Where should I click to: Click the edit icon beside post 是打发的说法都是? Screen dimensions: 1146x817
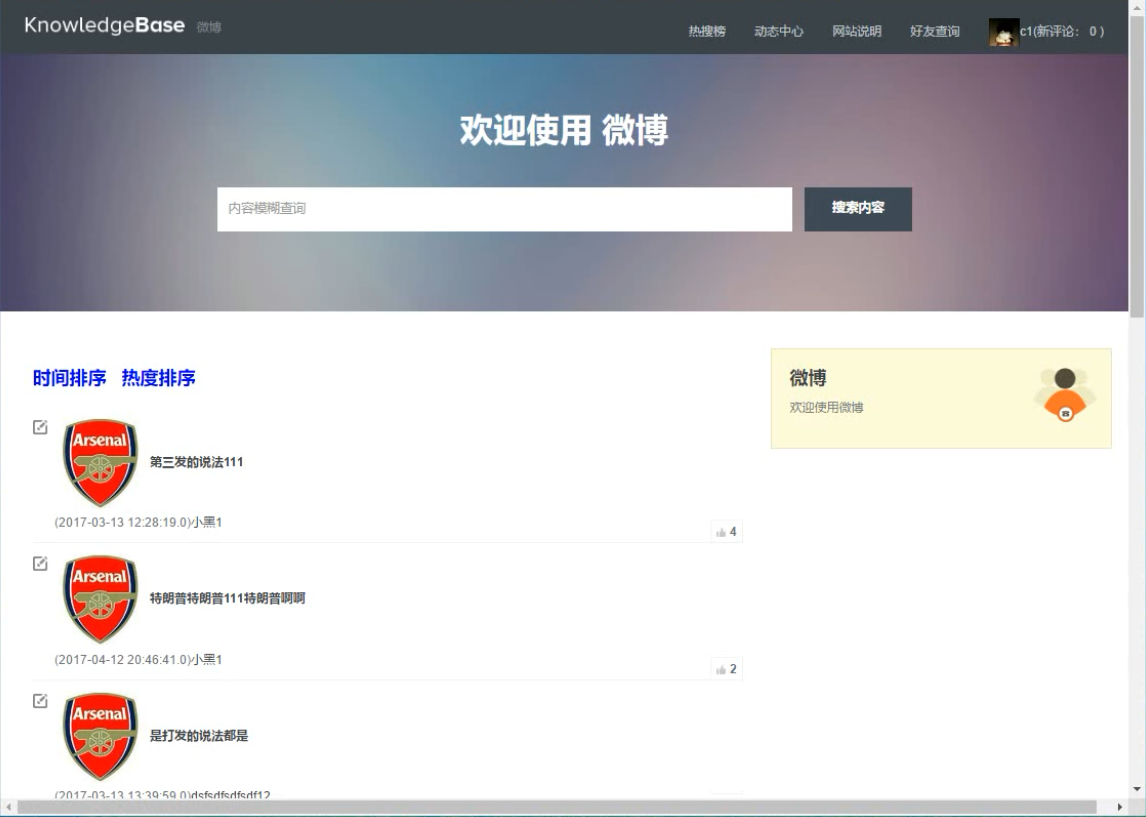pos(40,701)
